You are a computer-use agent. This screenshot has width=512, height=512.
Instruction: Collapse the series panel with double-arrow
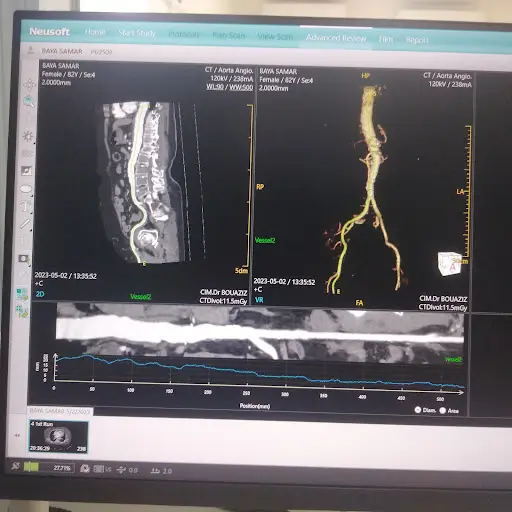click(x=17, y=435)
